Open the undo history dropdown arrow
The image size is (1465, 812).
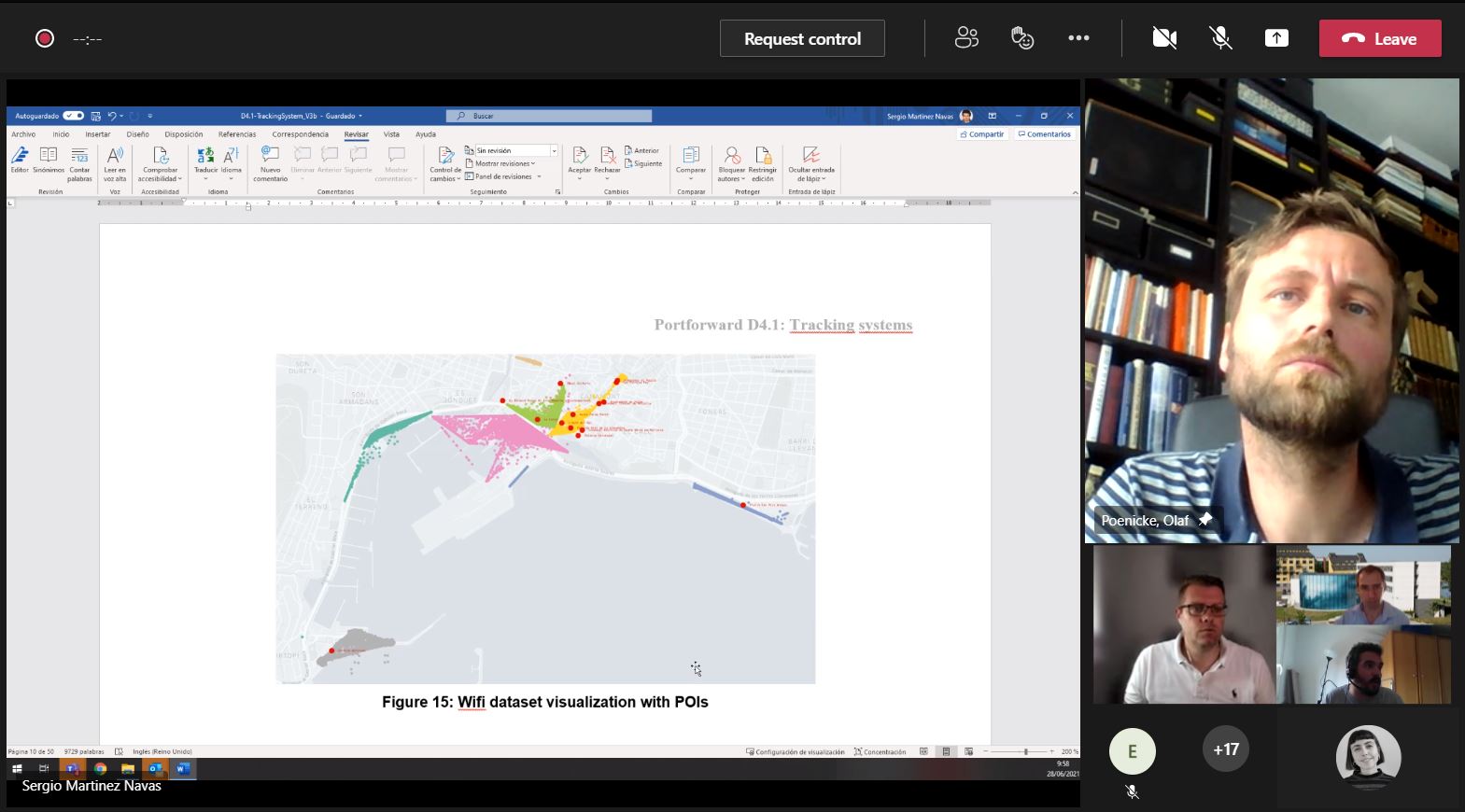tap(121, 116)
